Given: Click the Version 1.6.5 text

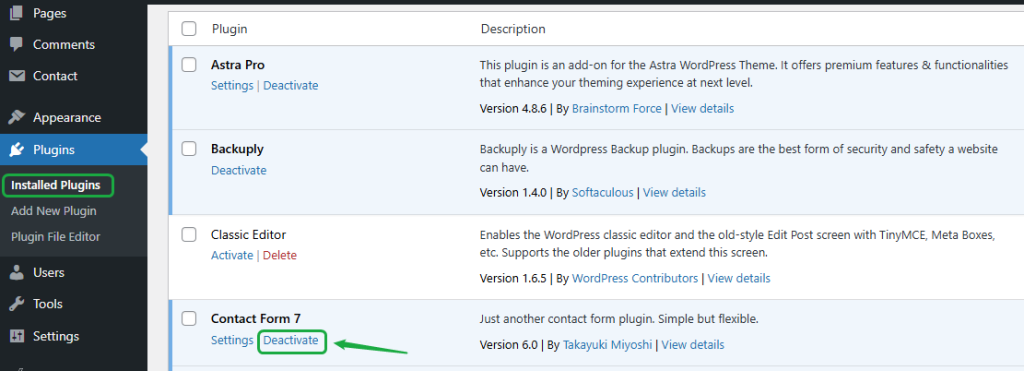Looking at the screenshot, I should point(514,278).
